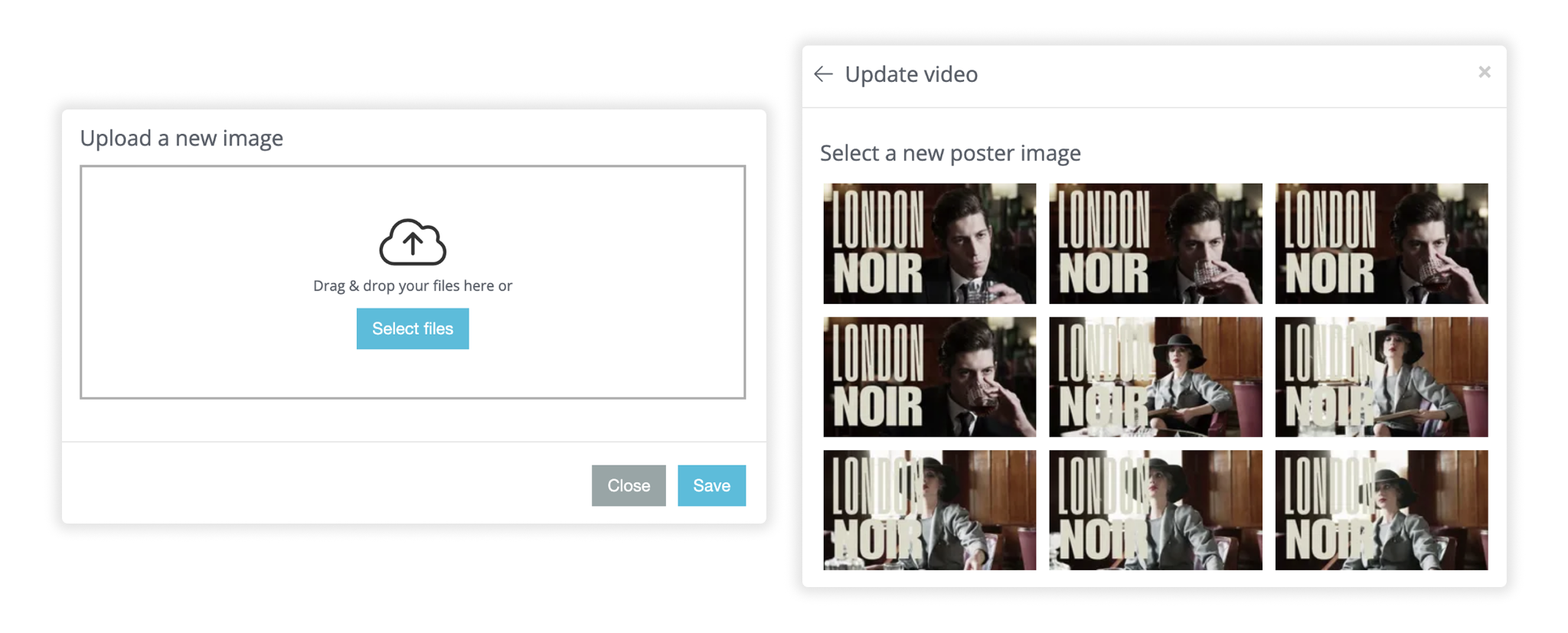Click the Update video panel title
1568x633 pixels.
click(x=911, y=74)
